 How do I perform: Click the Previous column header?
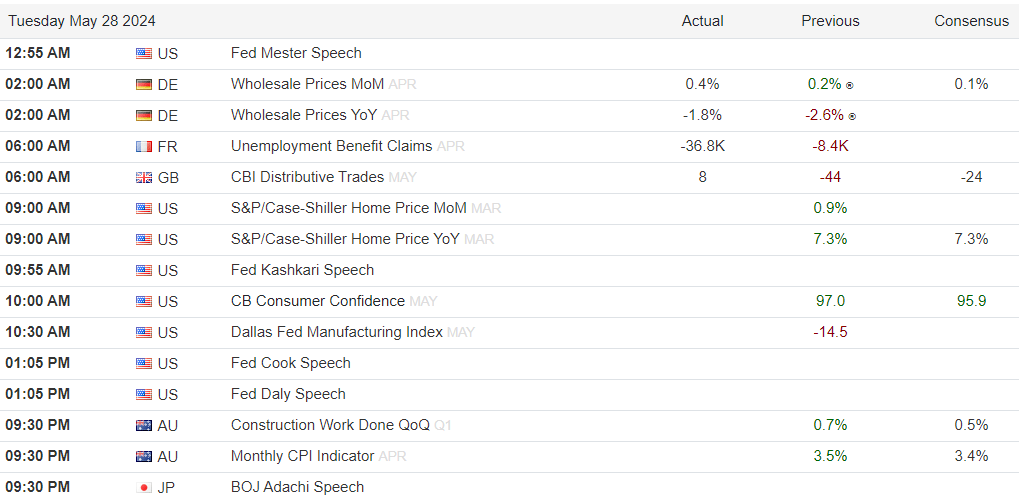tap(830, 21)
